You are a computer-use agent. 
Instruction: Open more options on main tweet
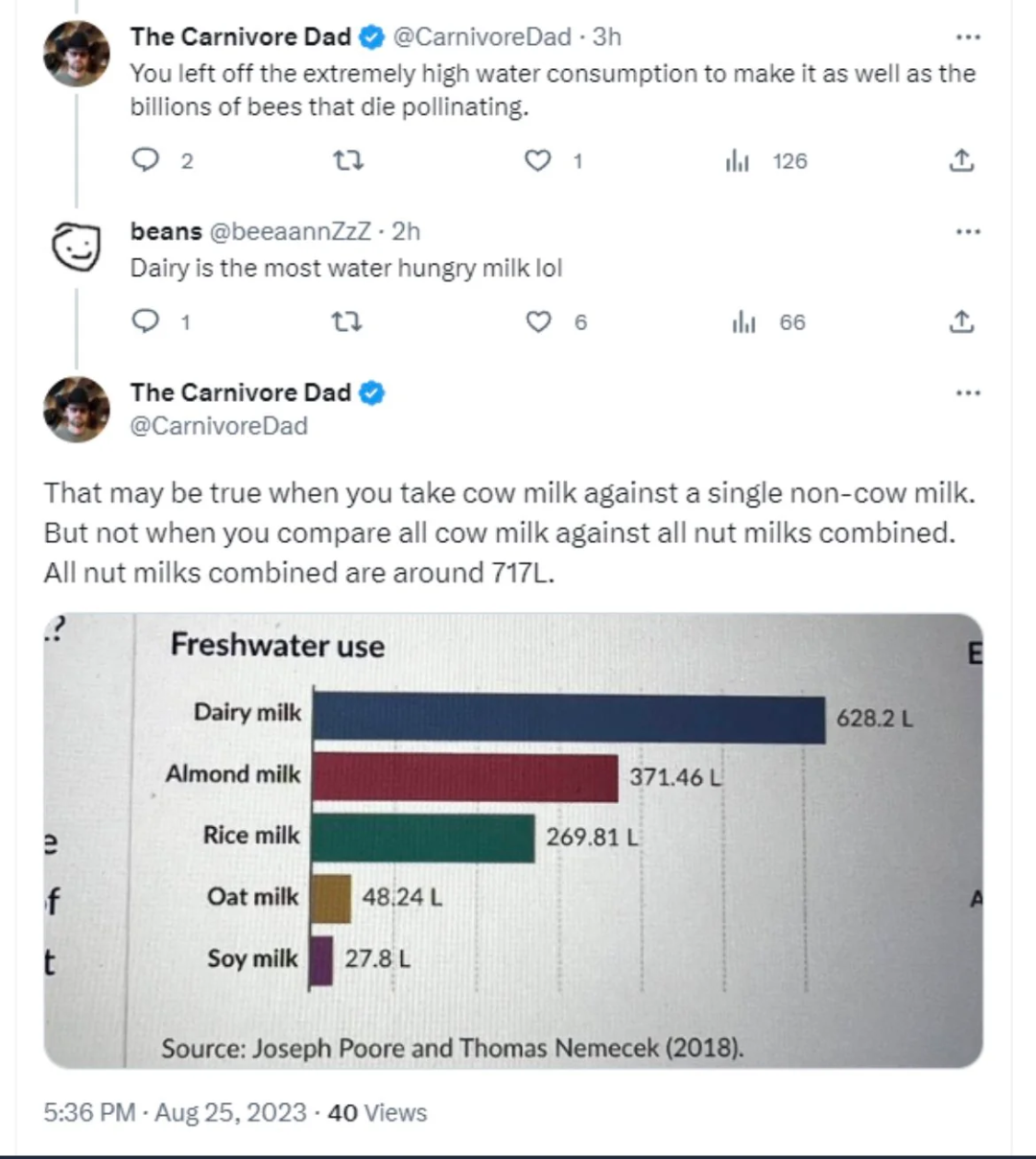tap(968, 392)
